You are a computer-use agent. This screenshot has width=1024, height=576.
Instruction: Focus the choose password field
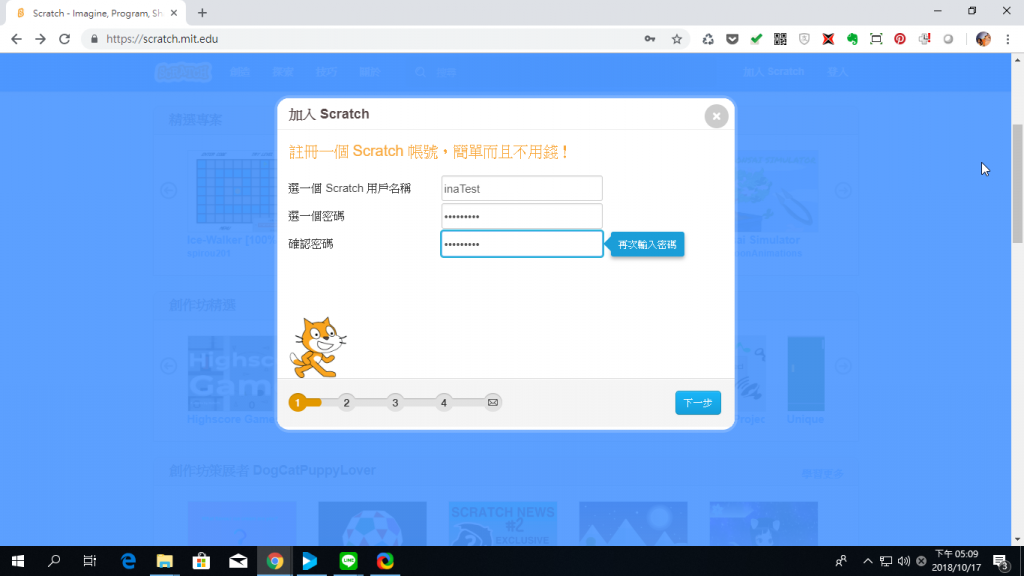pyautogui.click(x=522, y=216)
